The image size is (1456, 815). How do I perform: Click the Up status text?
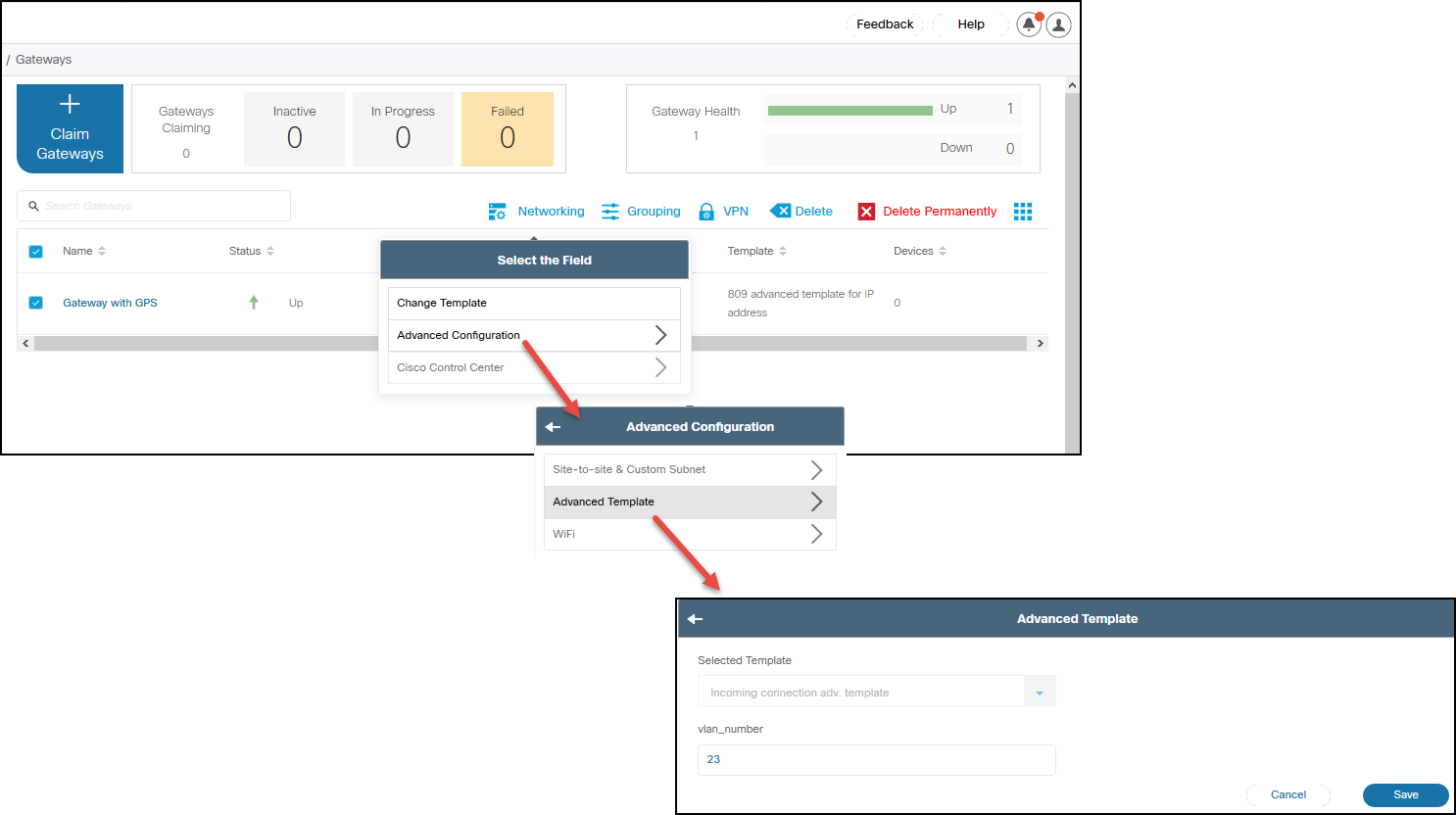pyautogui.click(x=296, y=303)
